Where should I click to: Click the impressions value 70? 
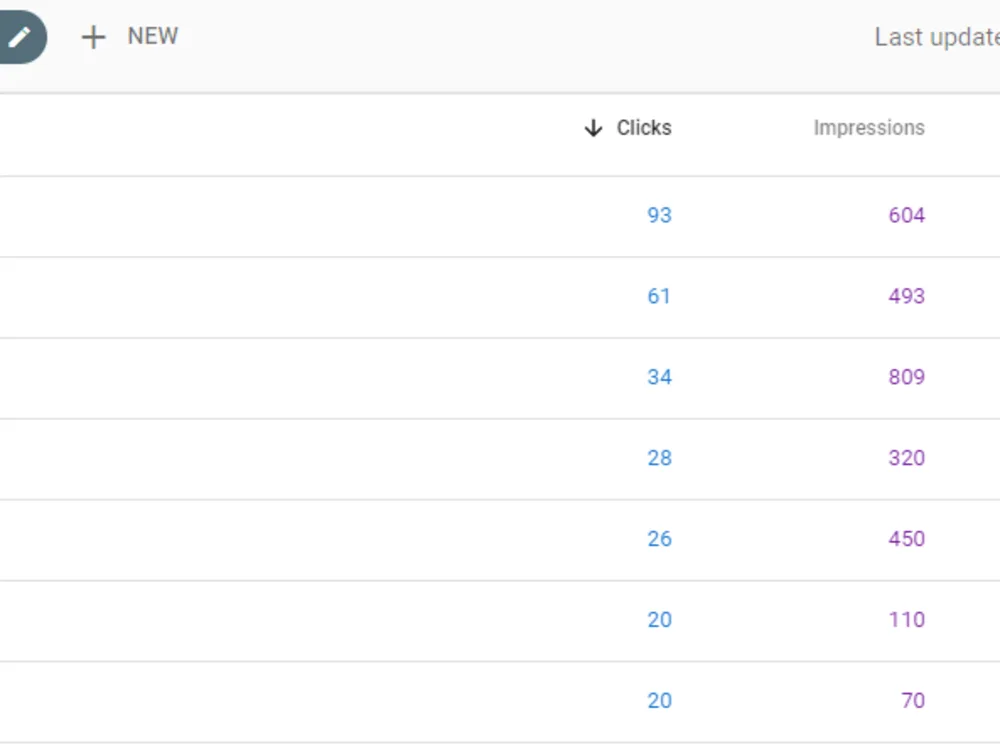[x=913, y=702]
